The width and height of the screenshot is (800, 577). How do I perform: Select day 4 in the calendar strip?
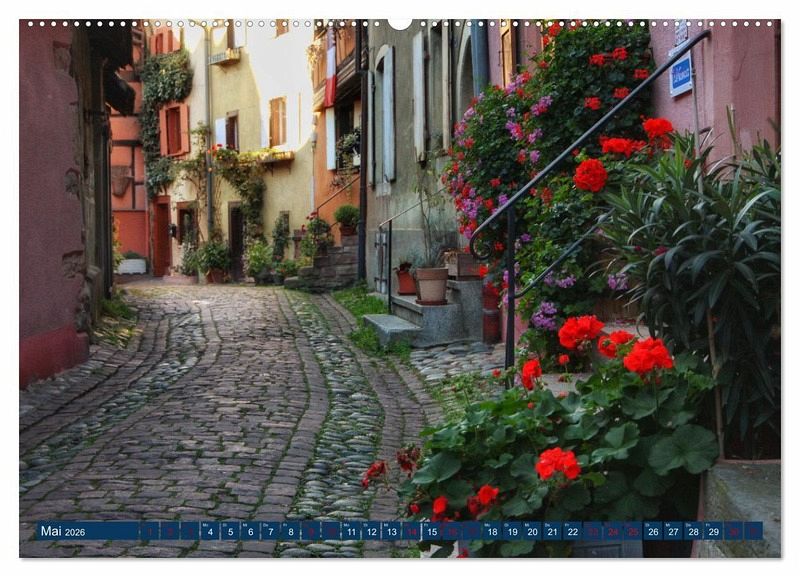click(209, 532)
